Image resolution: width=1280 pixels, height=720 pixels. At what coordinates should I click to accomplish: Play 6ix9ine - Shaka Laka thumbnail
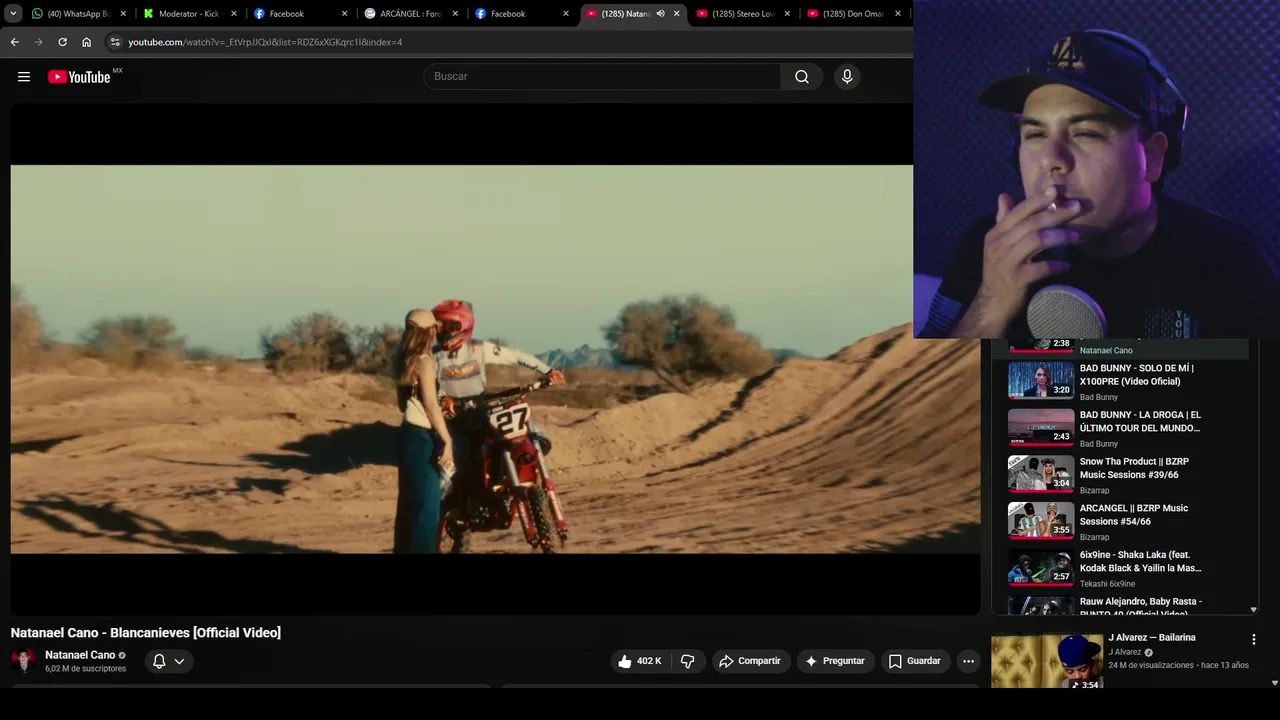tap(1041, 567)
